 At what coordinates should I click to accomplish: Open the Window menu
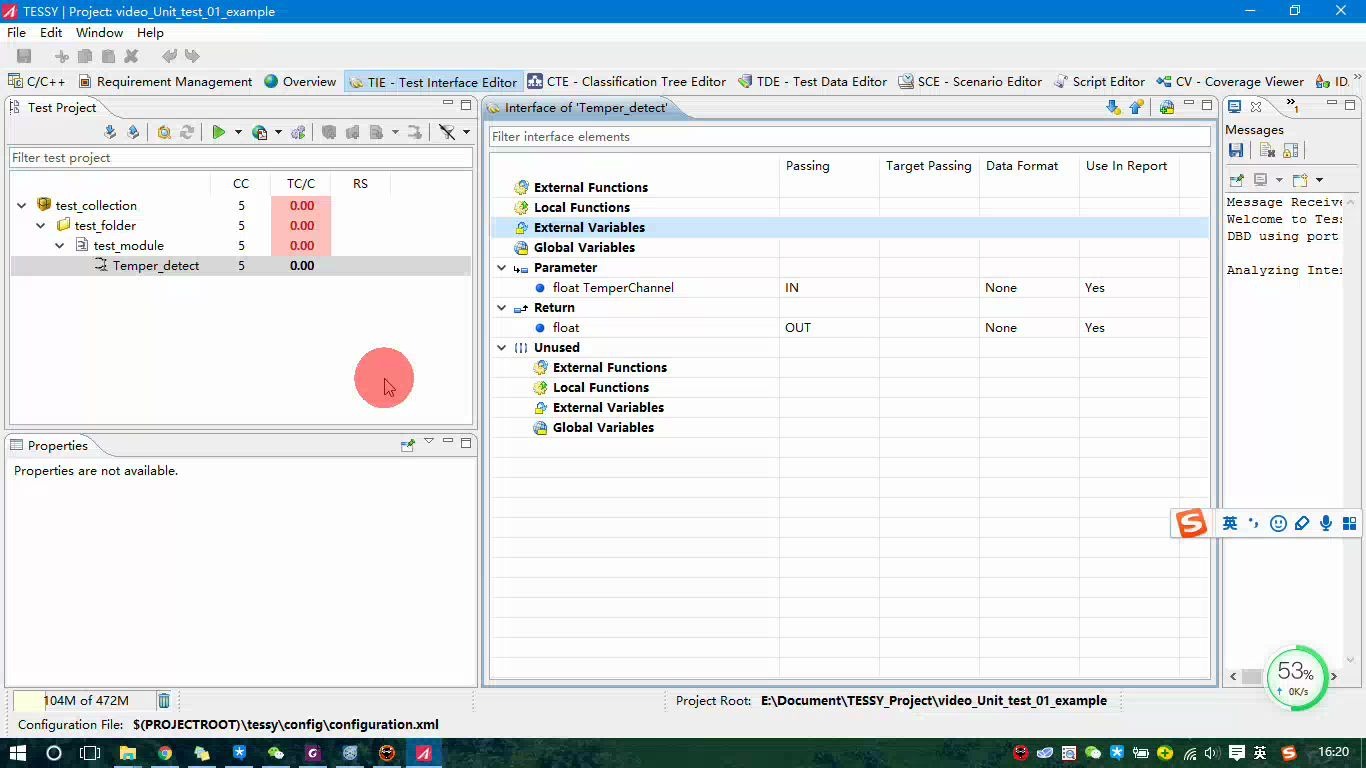coord(100,33)
